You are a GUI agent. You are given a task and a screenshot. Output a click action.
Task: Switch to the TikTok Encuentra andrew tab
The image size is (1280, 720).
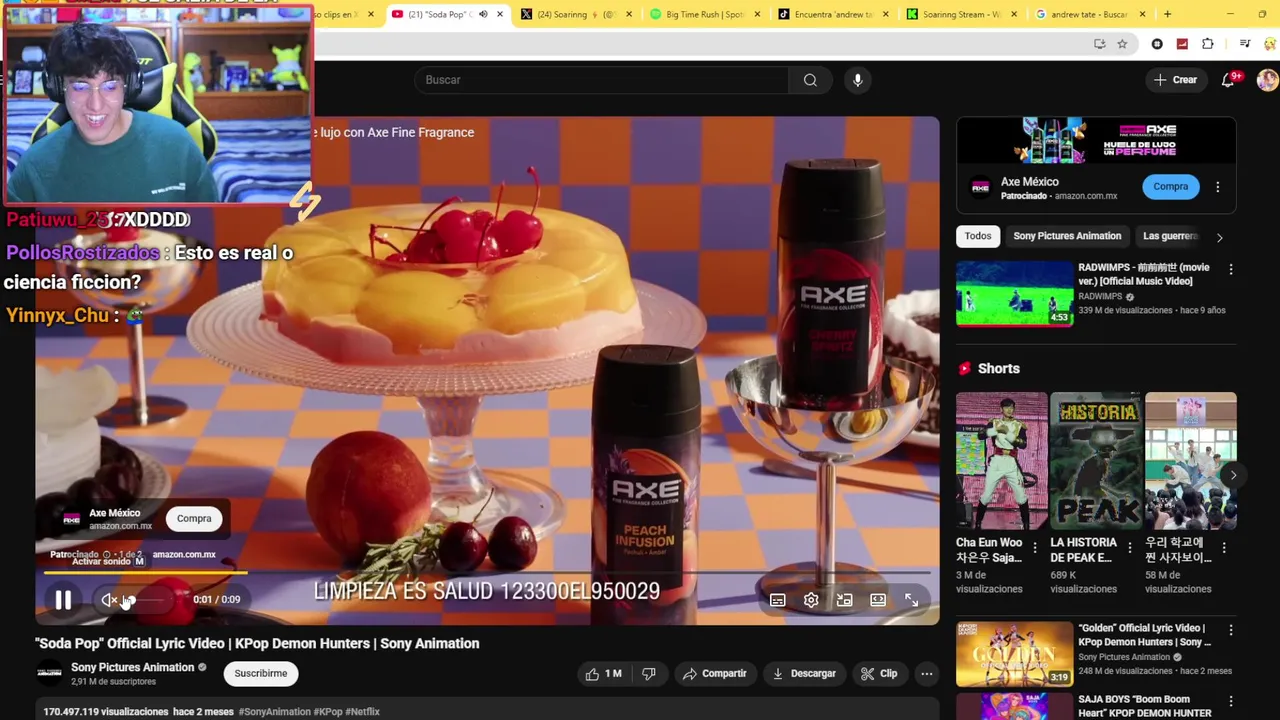[x=833, y=15]
